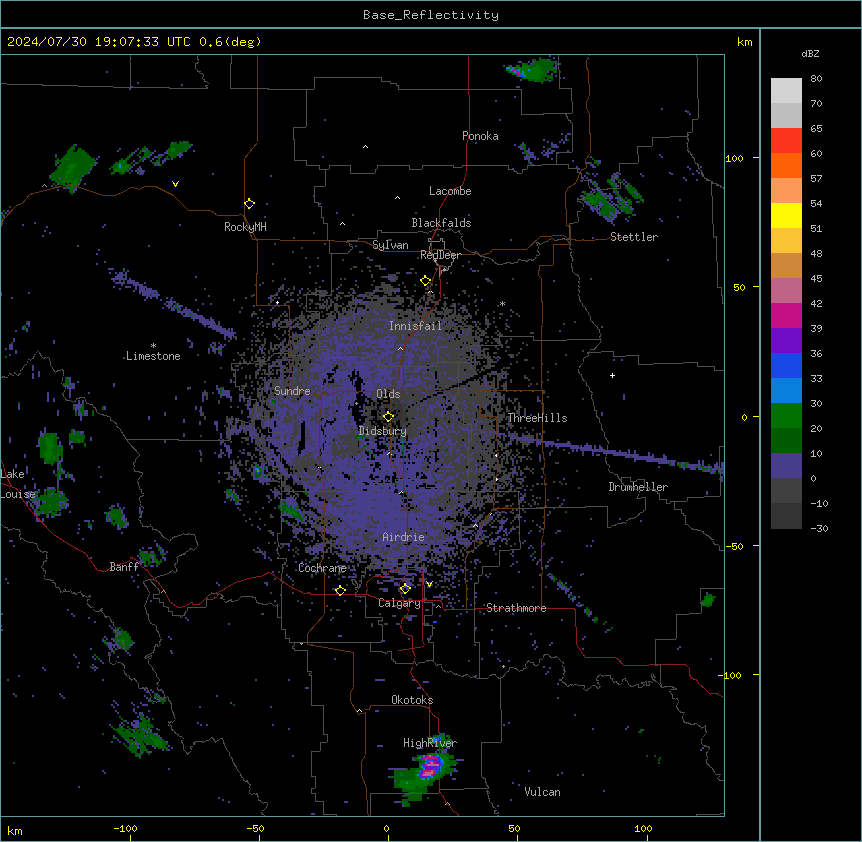This screenshot has width=862, height=842.
Task: Click the Cochrane label
Action: [322, 568]
